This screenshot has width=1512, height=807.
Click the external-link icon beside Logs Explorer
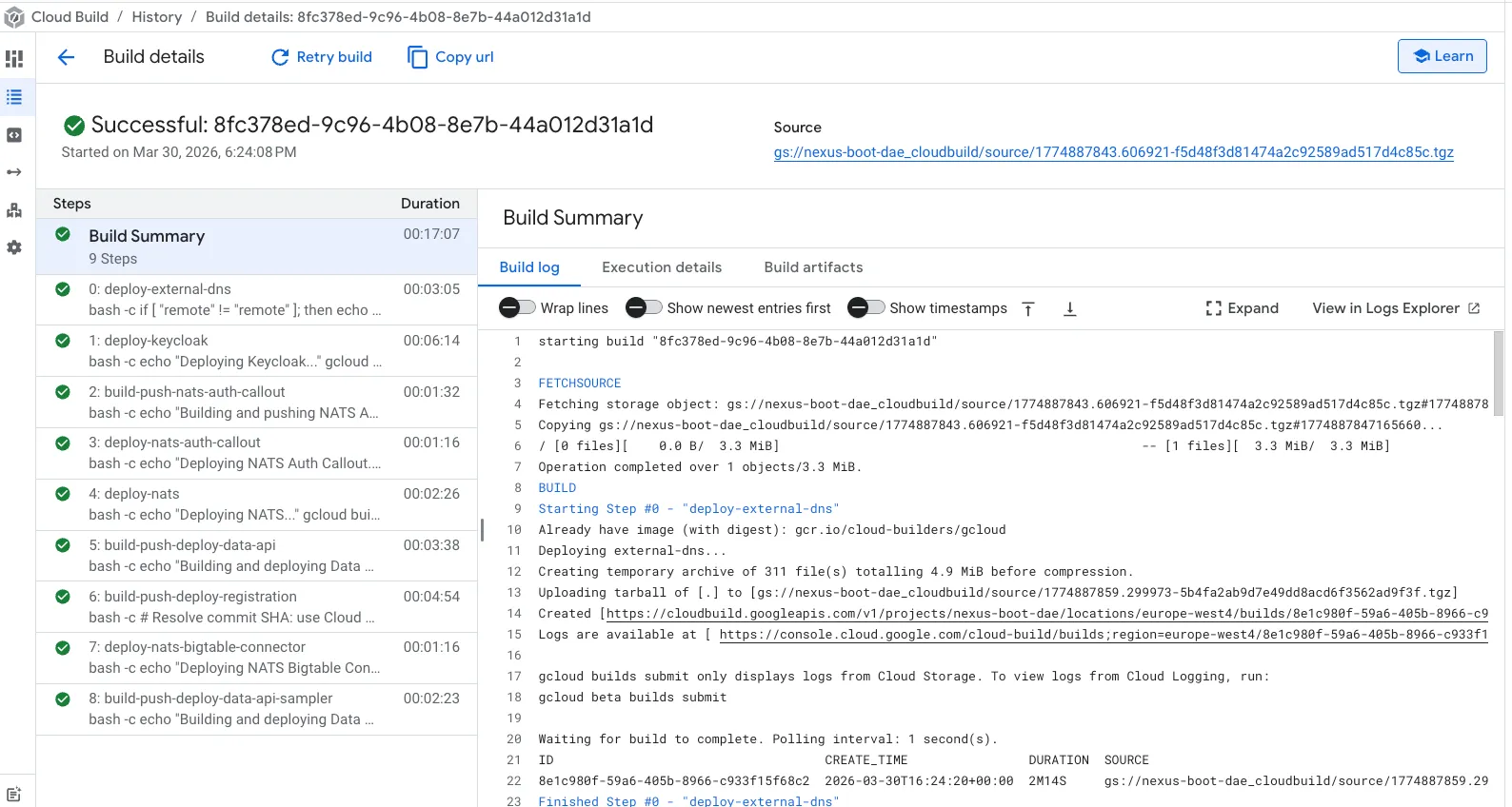tap(1474, 308)
